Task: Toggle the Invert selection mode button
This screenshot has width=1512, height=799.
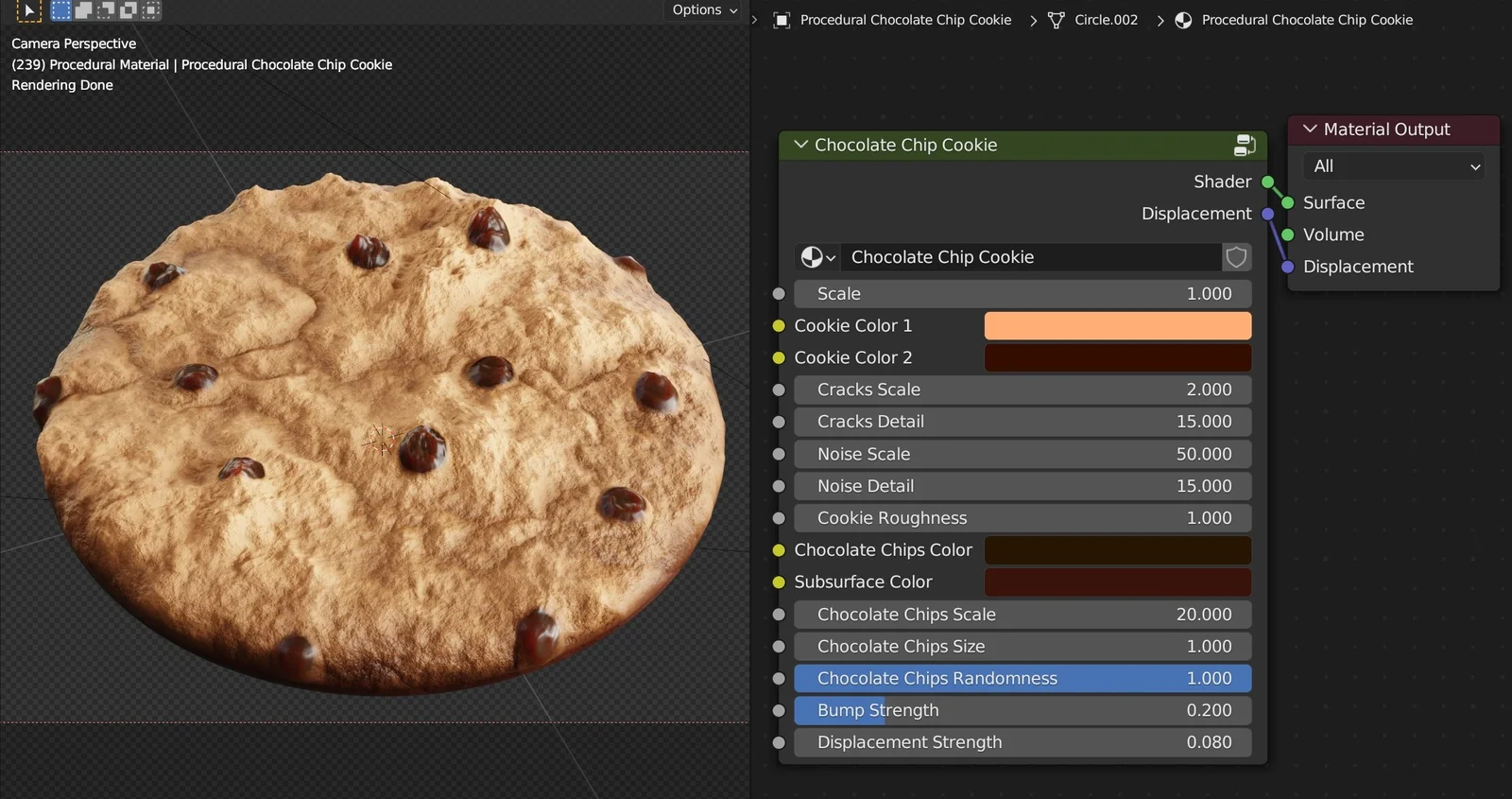Action: click(129, 10)
